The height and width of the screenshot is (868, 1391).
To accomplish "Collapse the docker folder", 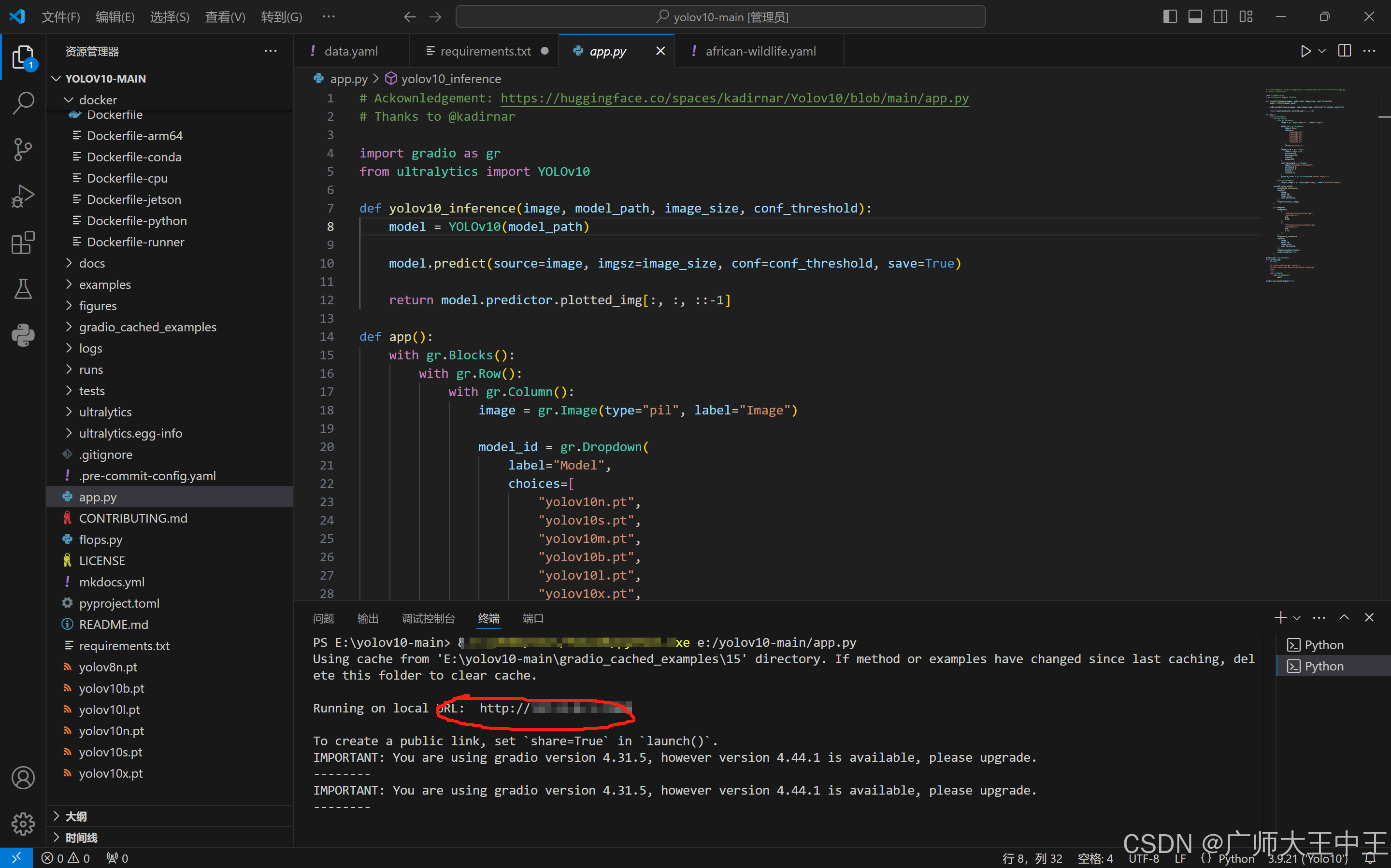I will (98, 100).
